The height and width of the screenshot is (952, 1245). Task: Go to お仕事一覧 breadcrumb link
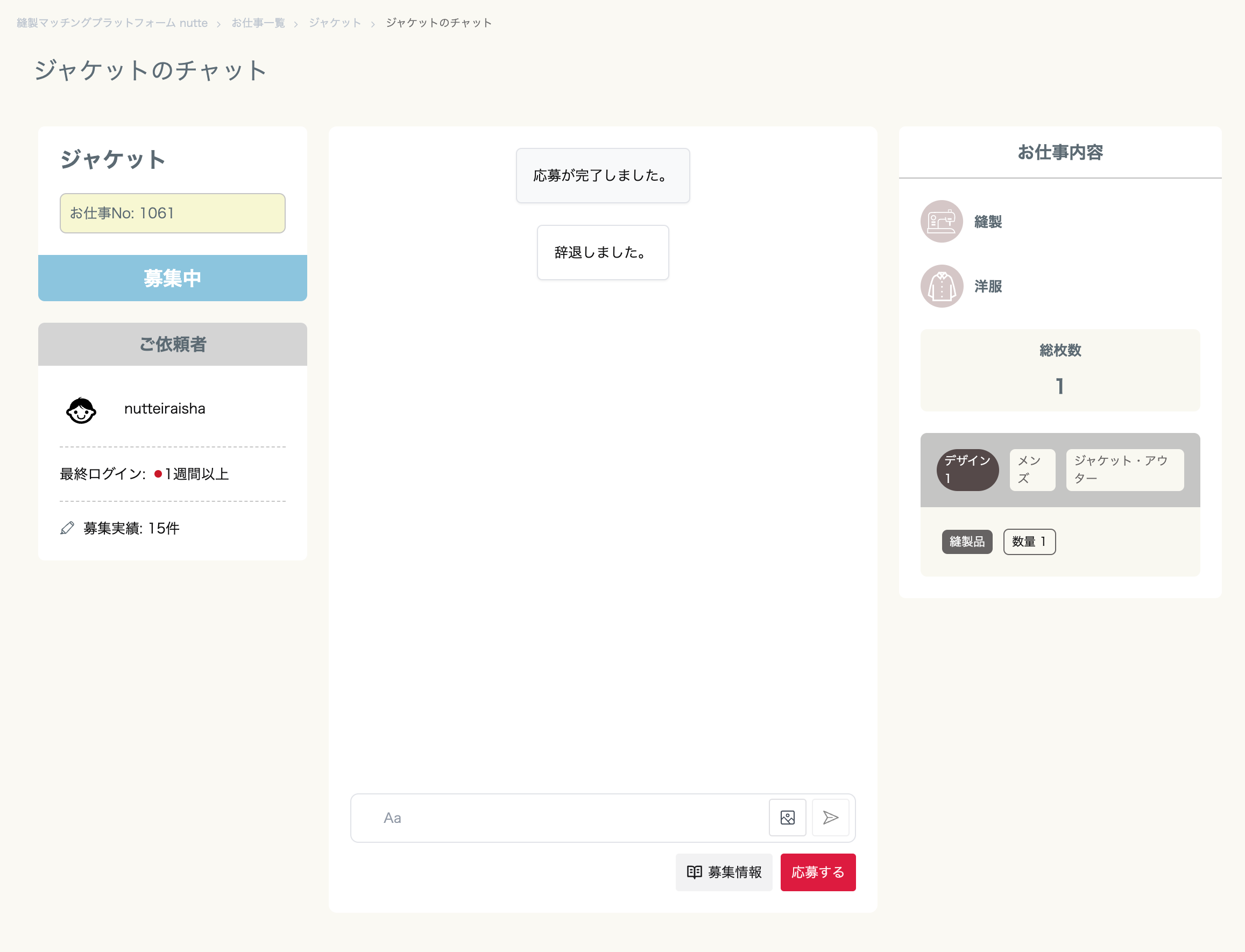pos(258,23)
